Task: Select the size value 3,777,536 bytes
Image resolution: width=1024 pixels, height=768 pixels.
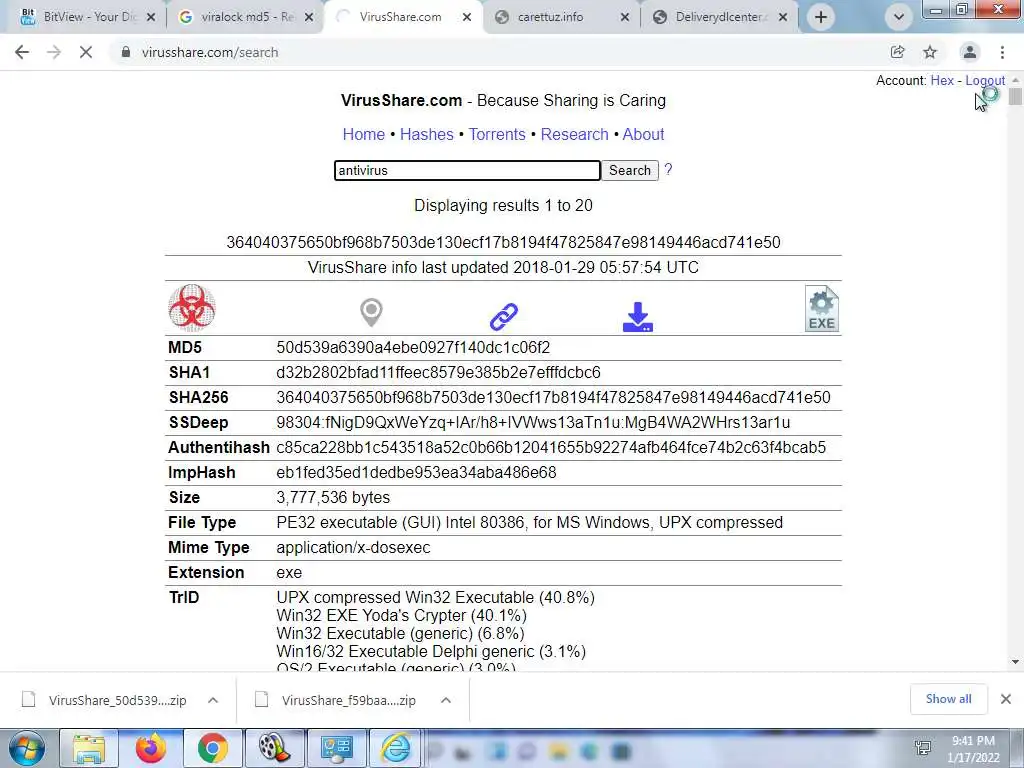Action: (x=333, y=498)
